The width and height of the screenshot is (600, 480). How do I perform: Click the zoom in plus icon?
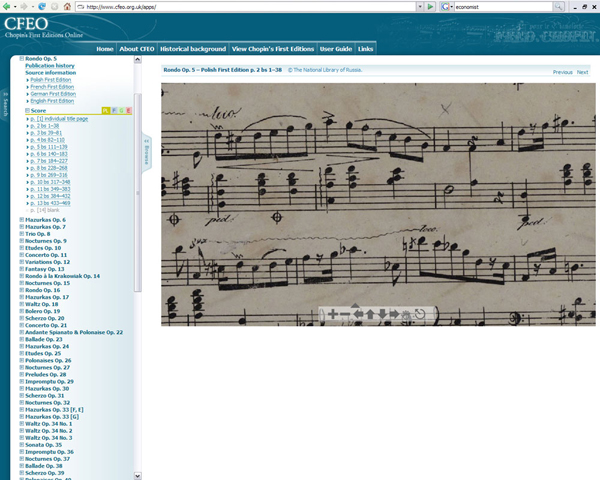tap(331, 314)
